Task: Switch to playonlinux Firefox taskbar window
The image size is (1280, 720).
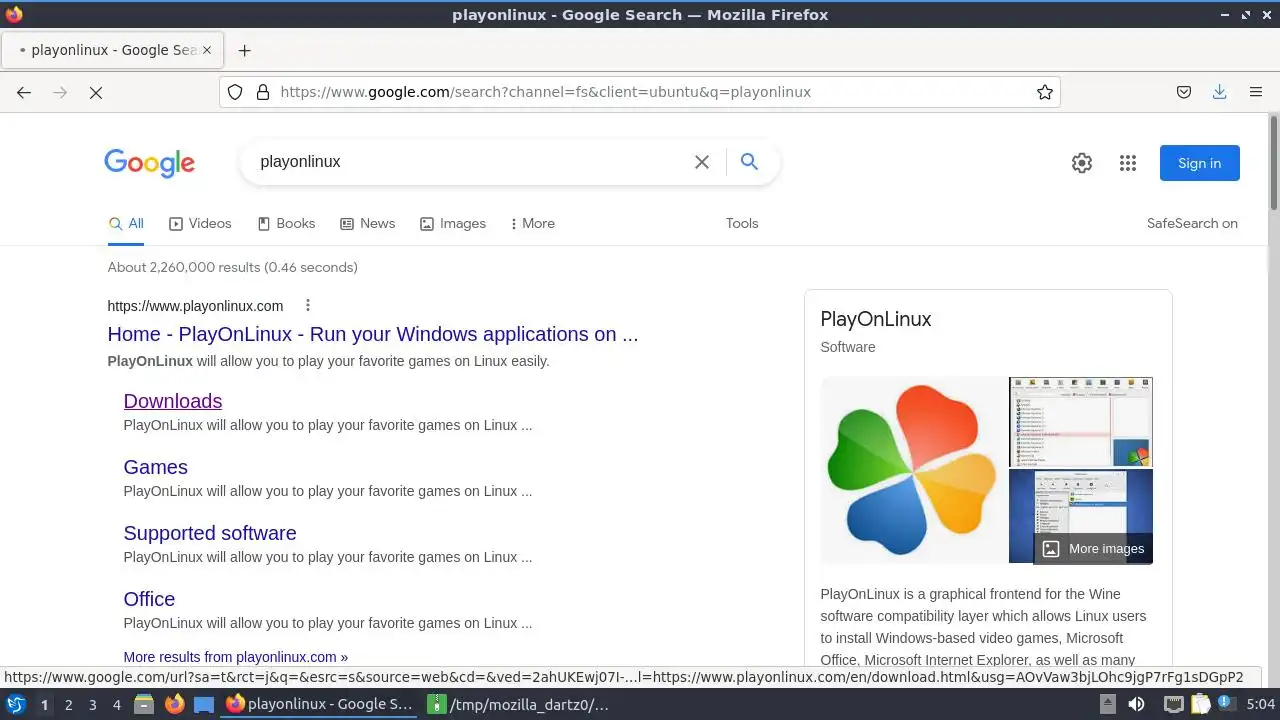Action: click(320, 704)
